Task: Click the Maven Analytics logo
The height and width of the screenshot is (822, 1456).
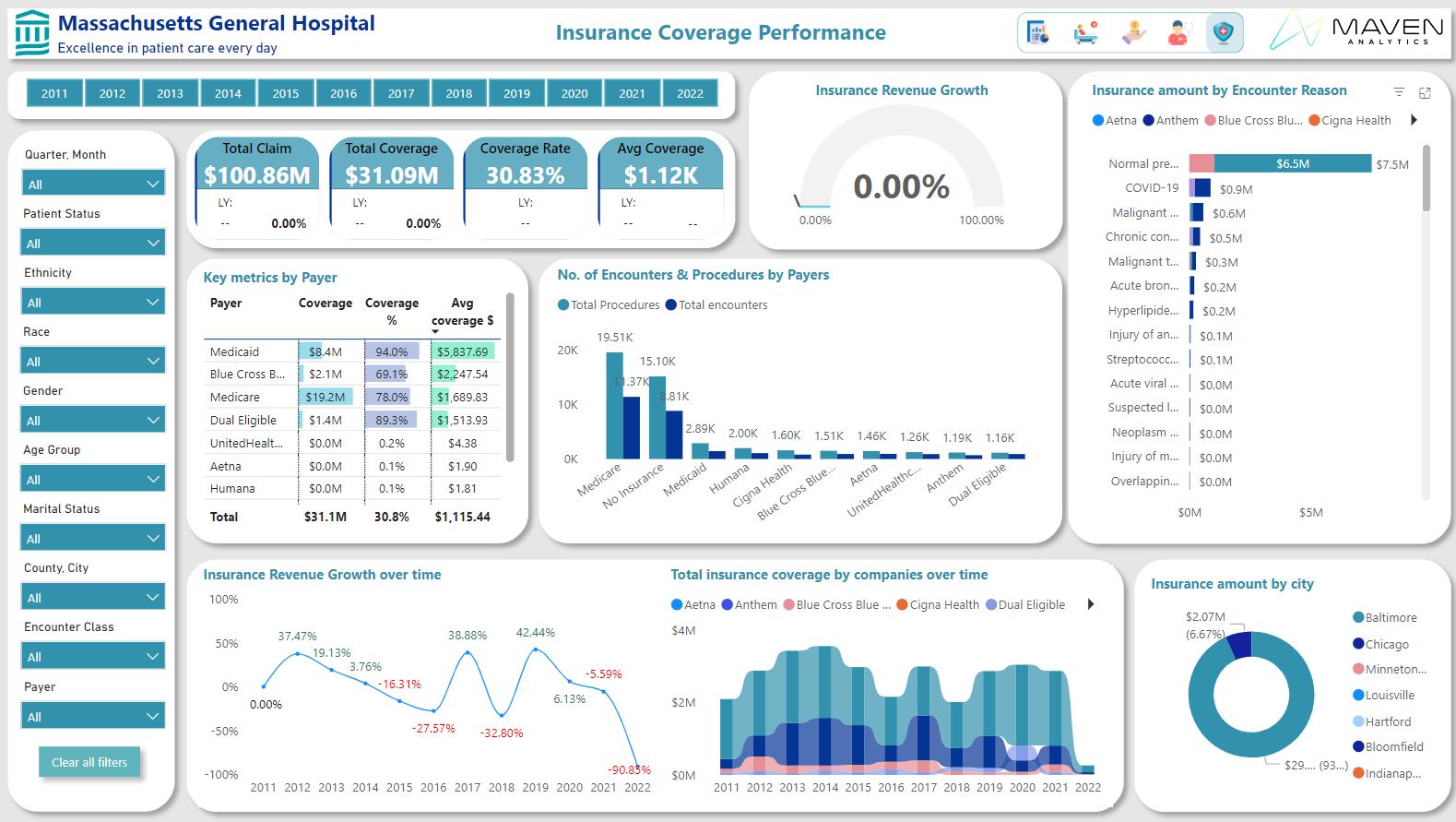Action: point(1355,30)
